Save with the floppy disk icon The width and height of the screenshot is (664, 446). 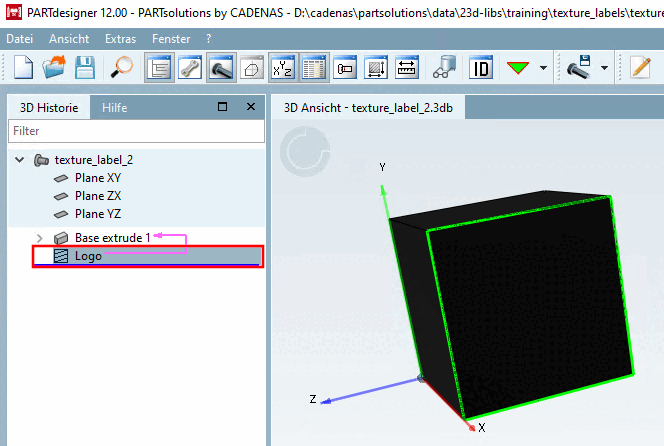tap(85, 67)
